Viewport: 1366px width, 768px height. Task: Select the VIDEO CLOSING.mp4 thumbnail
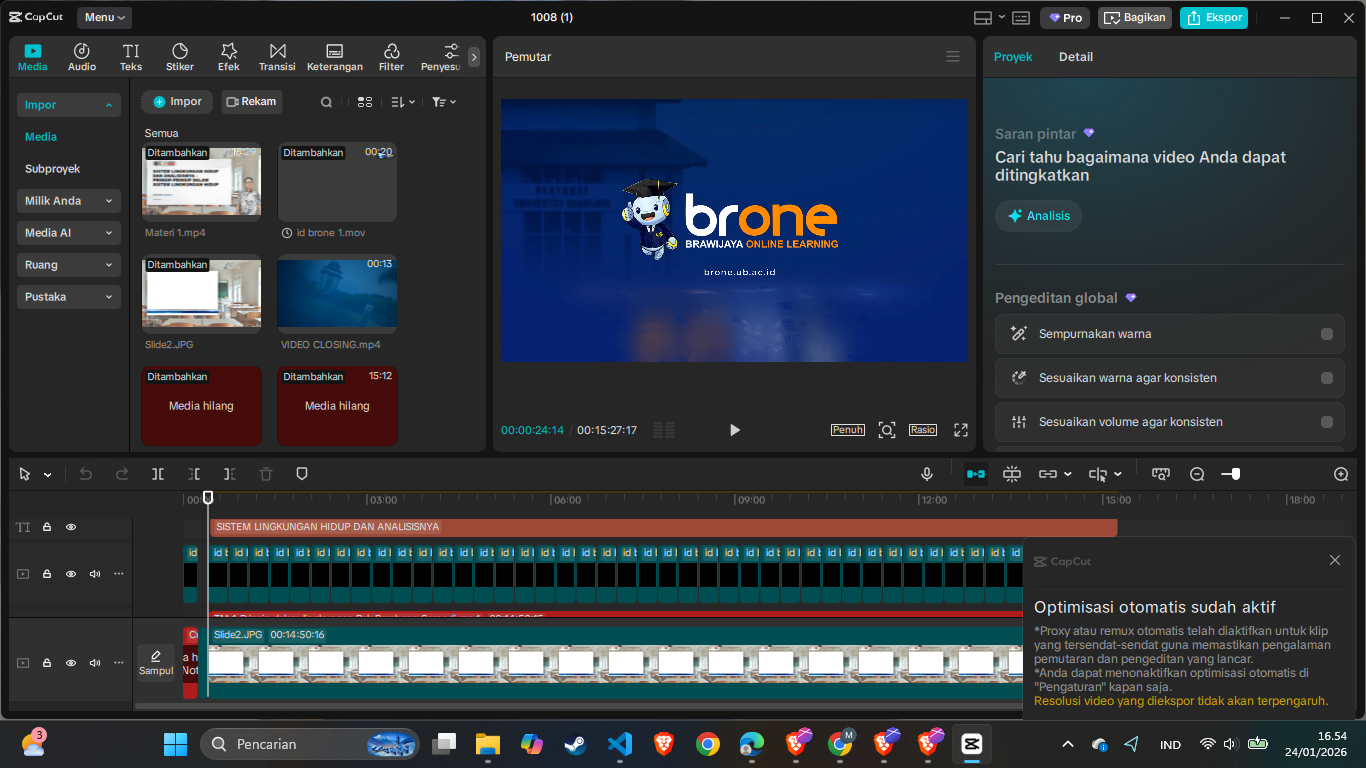click(x=337, y=293)
